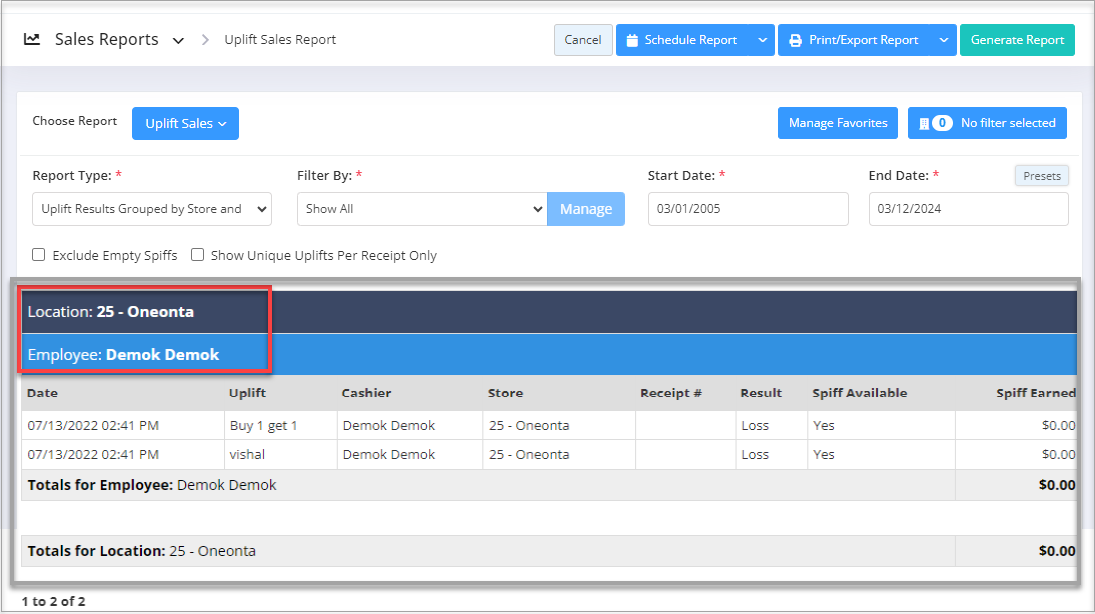Image resolution: width=1095 pixels, height=614 pixels.
Task: Open the Filter By Show All dropdown
Action: pos(422,209)
